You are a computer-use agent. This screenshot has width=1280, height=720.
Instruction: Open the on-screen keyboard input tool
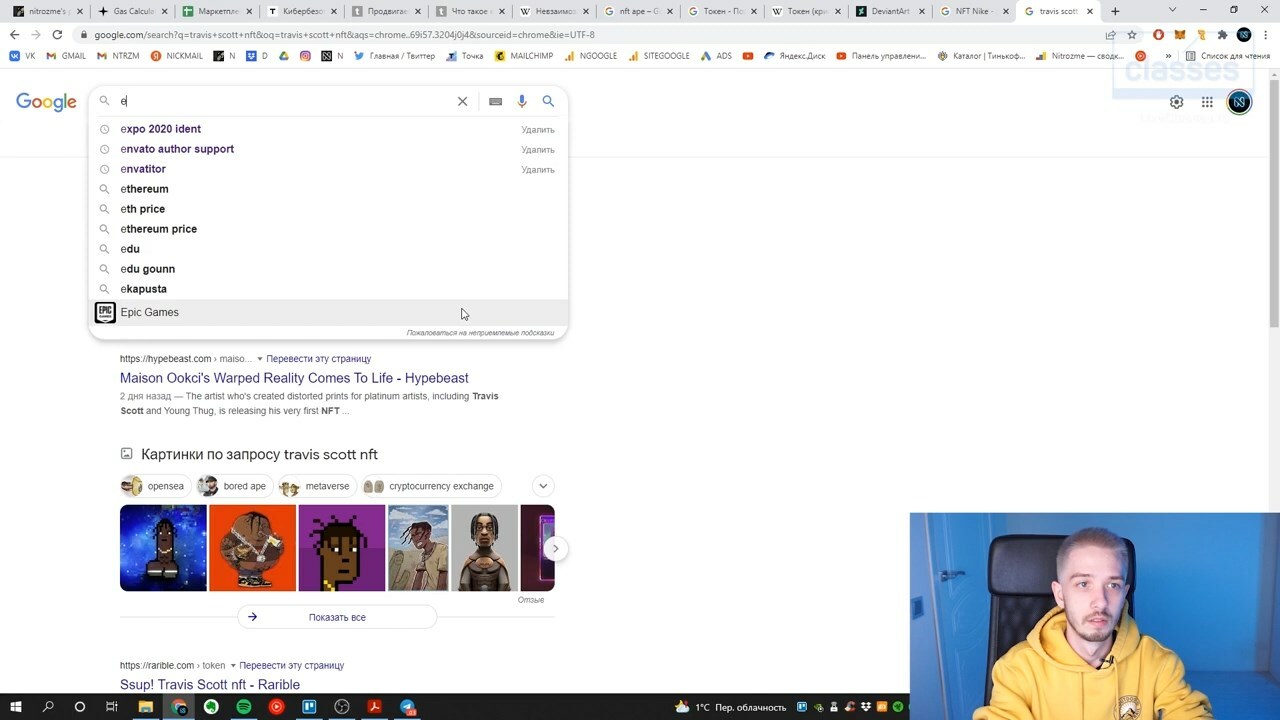[x=495, y=101]
